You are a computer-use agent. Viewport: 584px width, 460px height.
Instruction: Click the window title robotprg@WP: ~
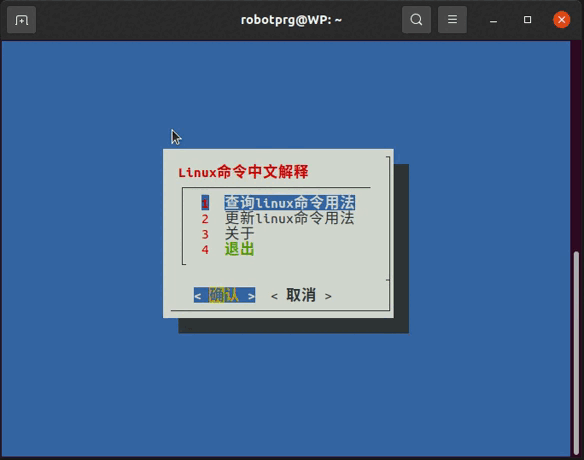(291, 20)
